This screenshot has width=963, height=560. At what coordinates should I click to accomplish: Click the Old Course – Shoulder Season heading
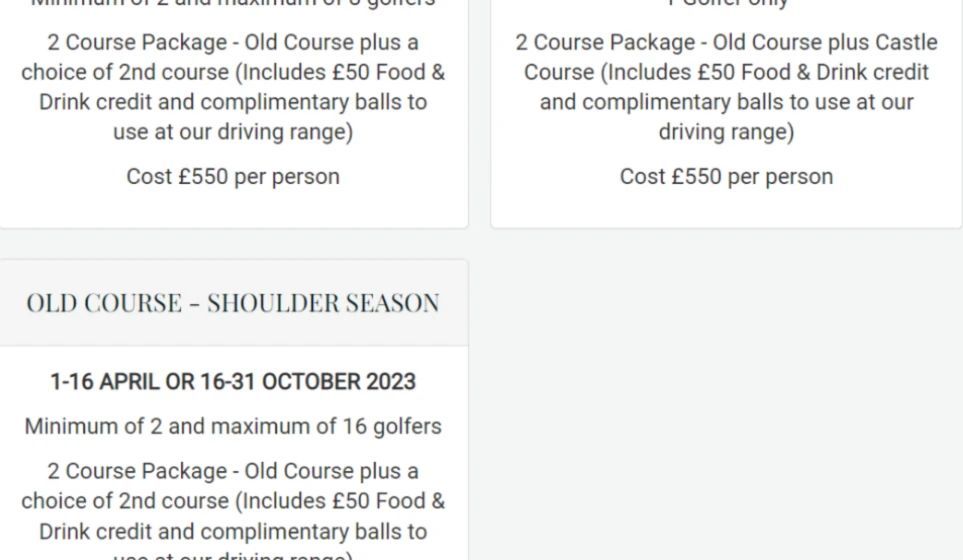tap(233, 303)
